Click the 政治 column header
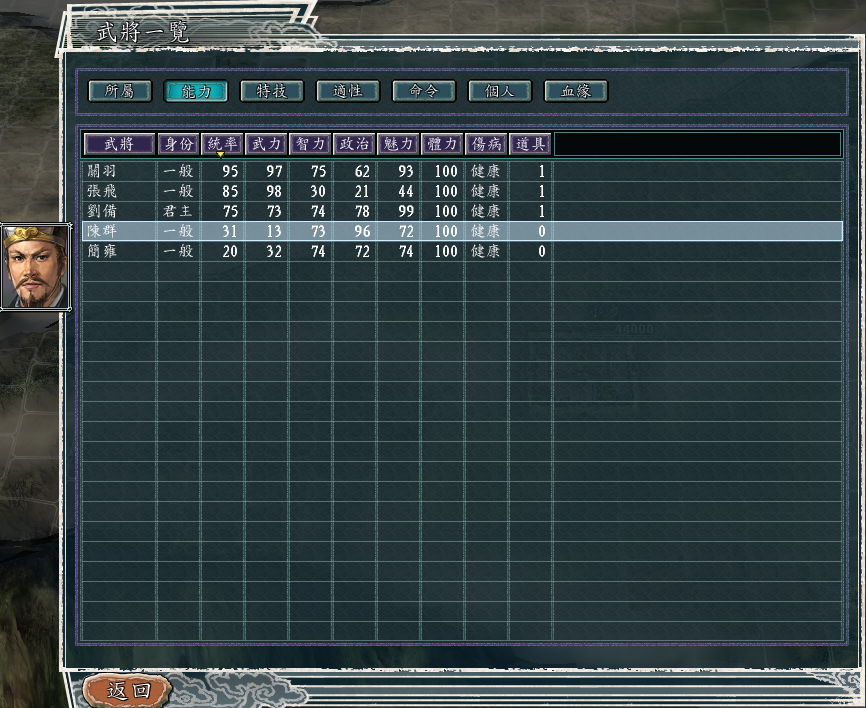The height and width of the screenshot is (708, 866). tap(354, 144)
